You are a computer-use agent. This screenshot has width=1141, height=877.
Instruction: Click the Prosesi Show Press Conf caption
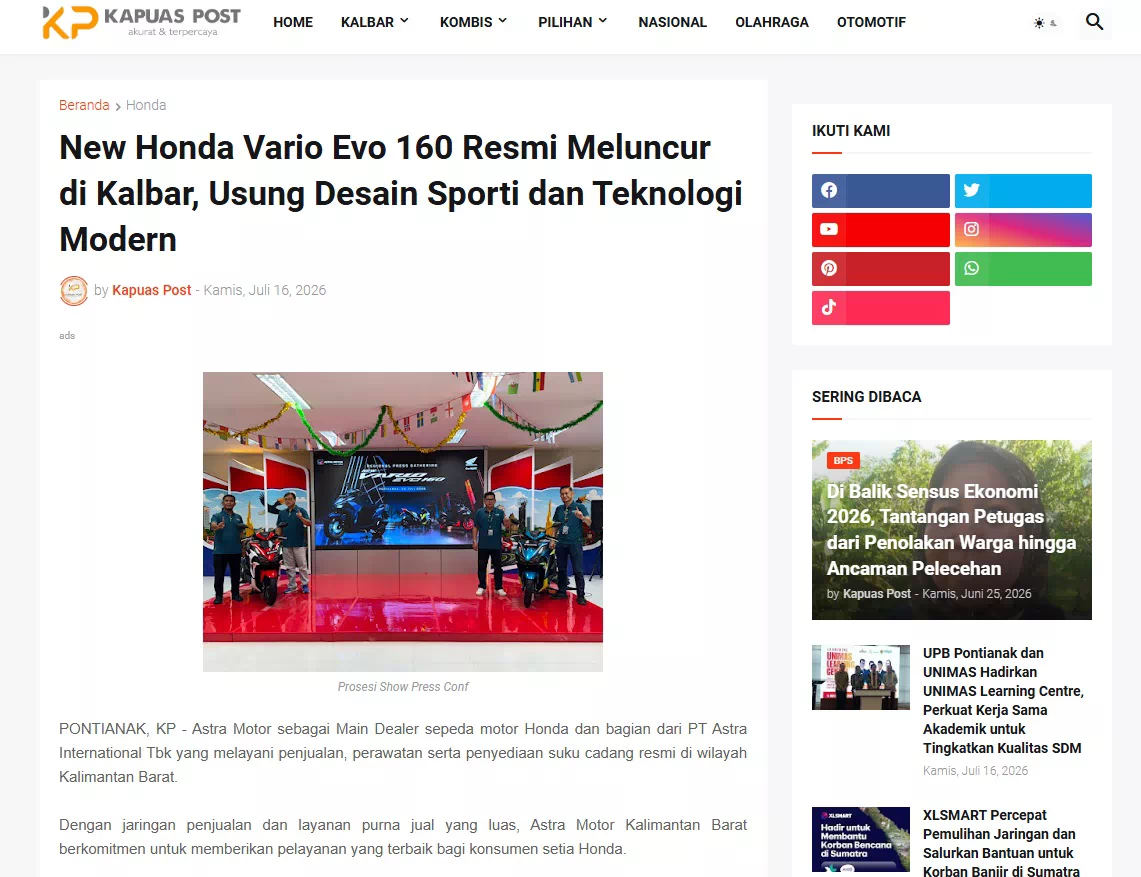403,686
